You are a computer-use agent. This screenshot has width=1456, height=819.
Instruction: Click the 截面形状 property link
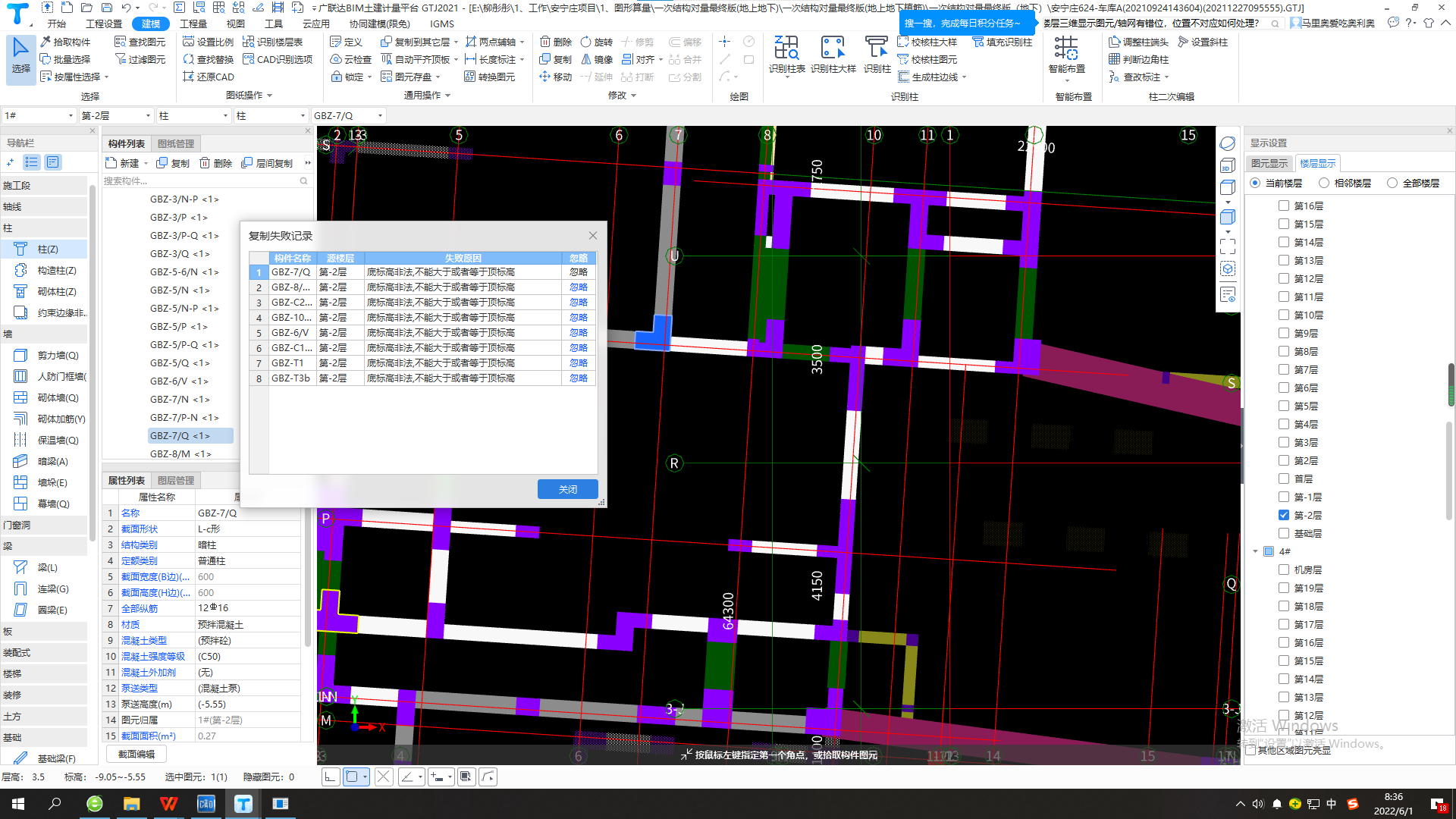pos(140,529)
